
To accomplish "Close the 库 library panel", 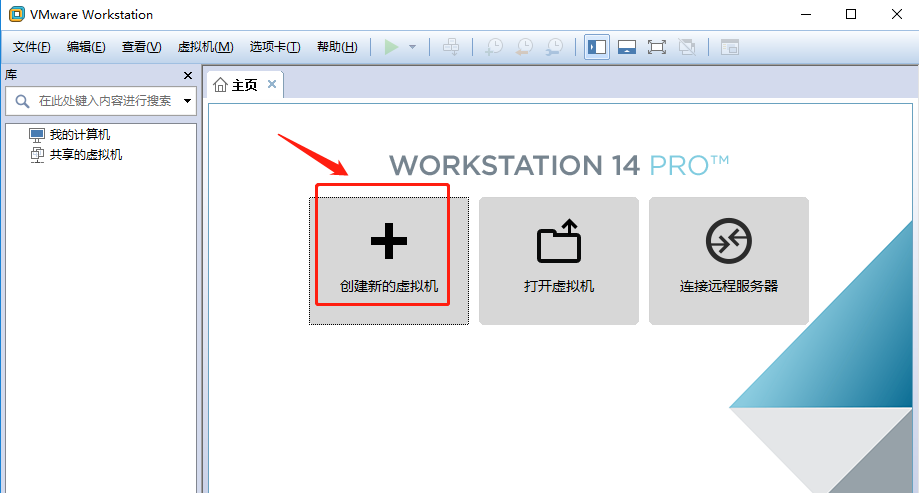I will (x=188, y=76).
